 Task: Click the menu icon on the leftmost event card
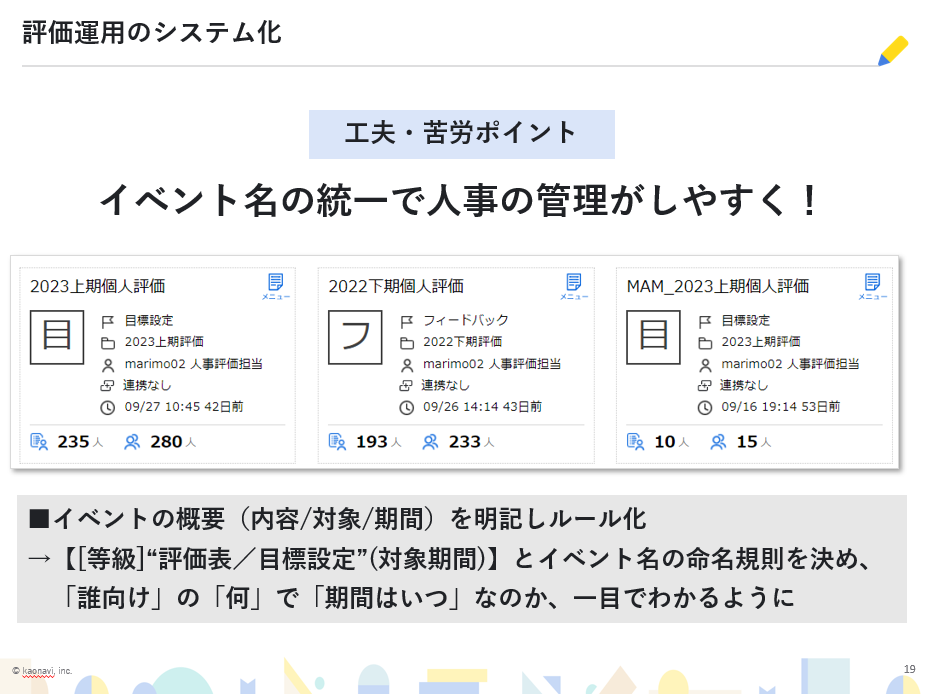click(x=276, y=285)
